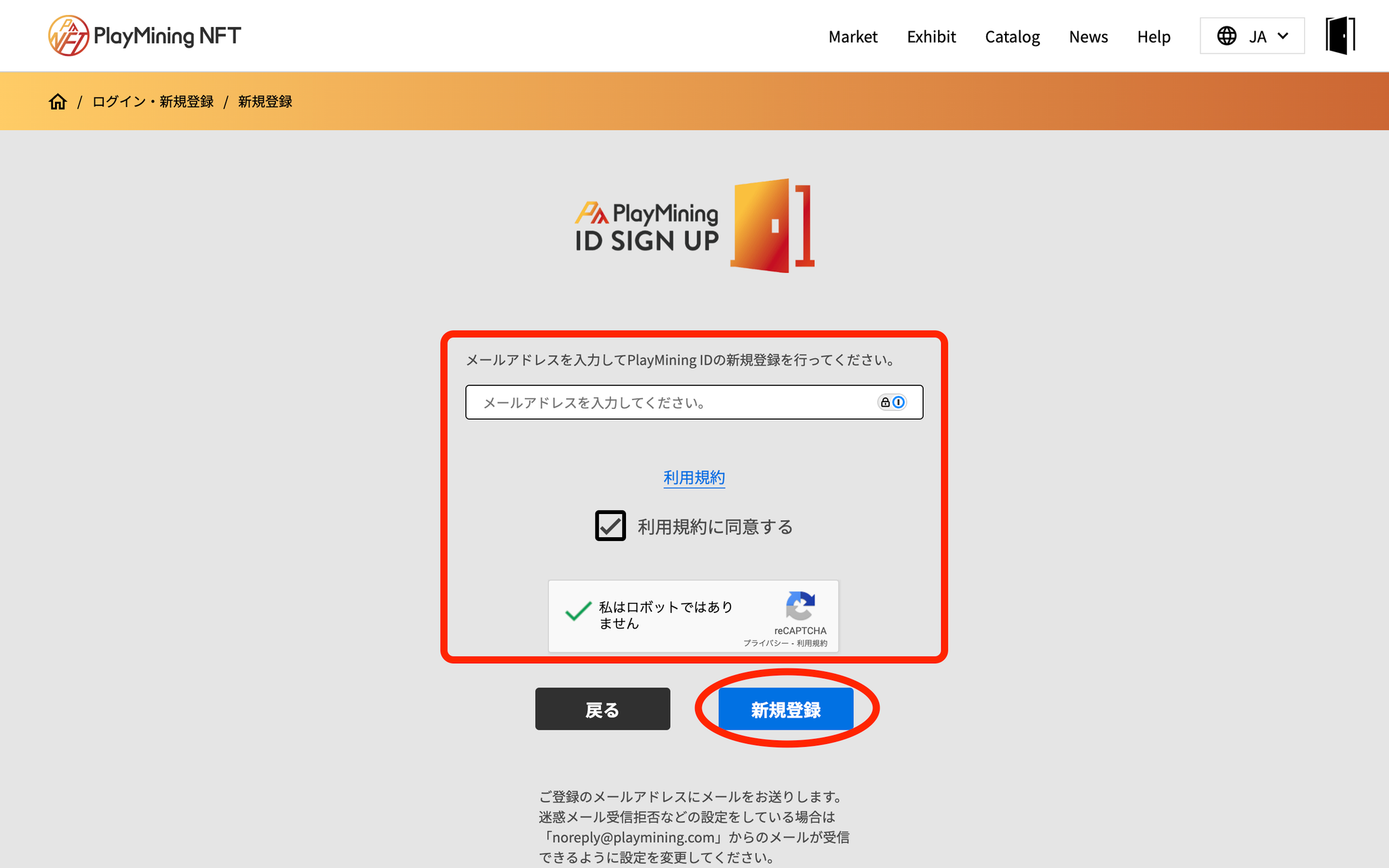Open reCAPTCHA プライバシー link
Image resolution: width=1389 pixels, height=868 pixels.
tap(766, 643)
